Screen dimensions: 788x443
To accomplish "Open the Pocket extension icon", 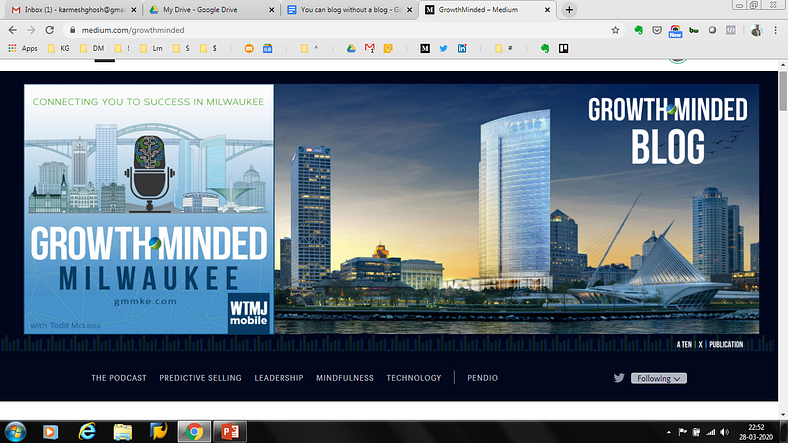I will (657, 30).
